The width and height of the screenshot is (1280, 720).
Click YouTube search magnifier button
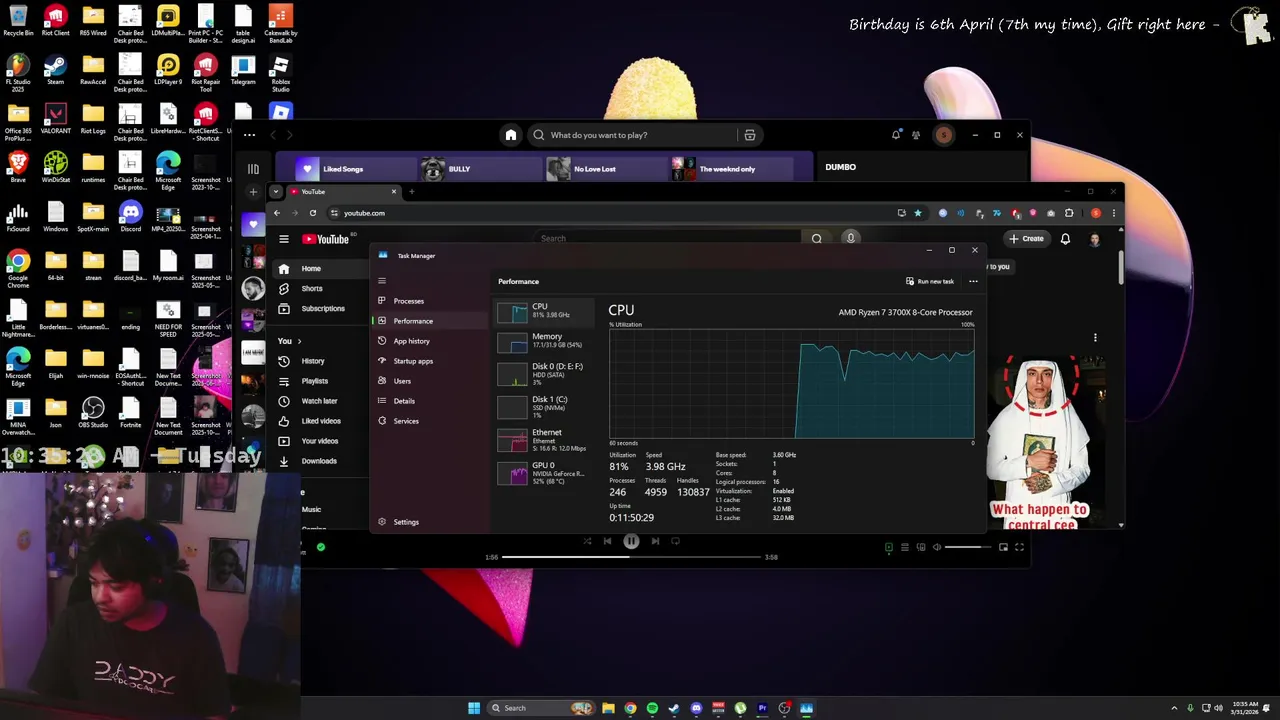tap(816, 239)
